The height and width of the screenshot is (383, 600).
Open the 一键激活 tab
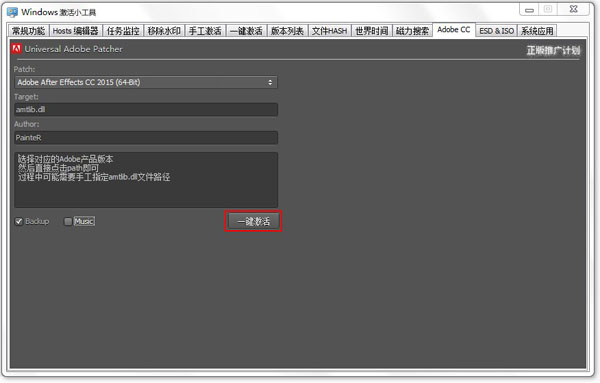coord(246,31)
